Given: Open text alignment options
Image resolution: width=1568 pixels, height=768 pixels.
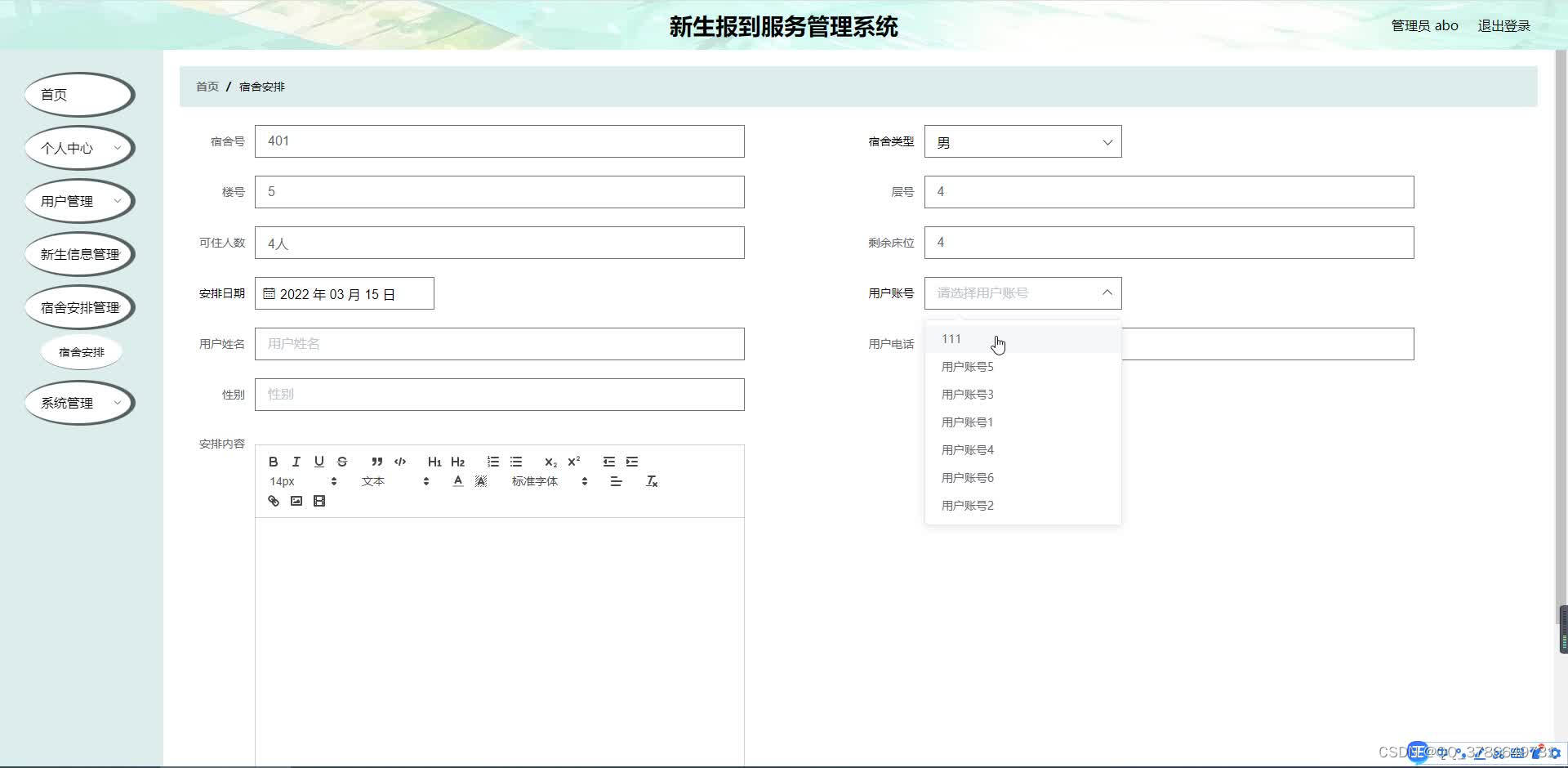Looking at the screenshot, I should point(616,481).
